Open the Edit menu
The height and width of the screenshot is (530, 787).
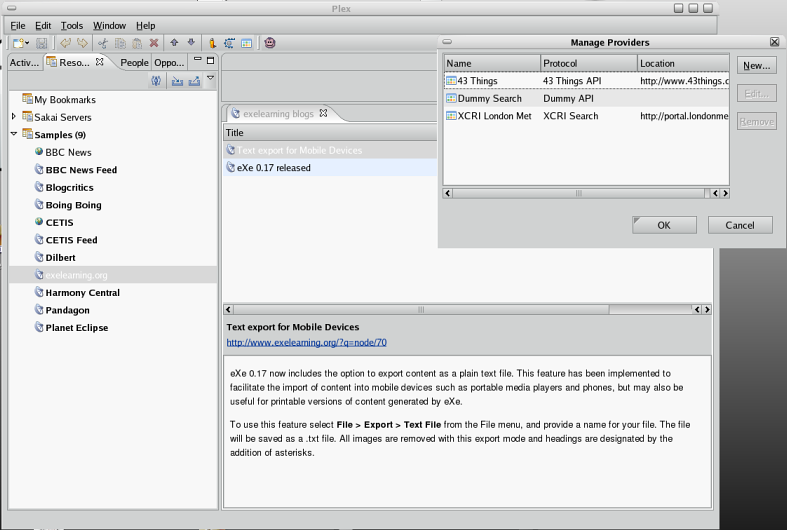coord(43,26)
